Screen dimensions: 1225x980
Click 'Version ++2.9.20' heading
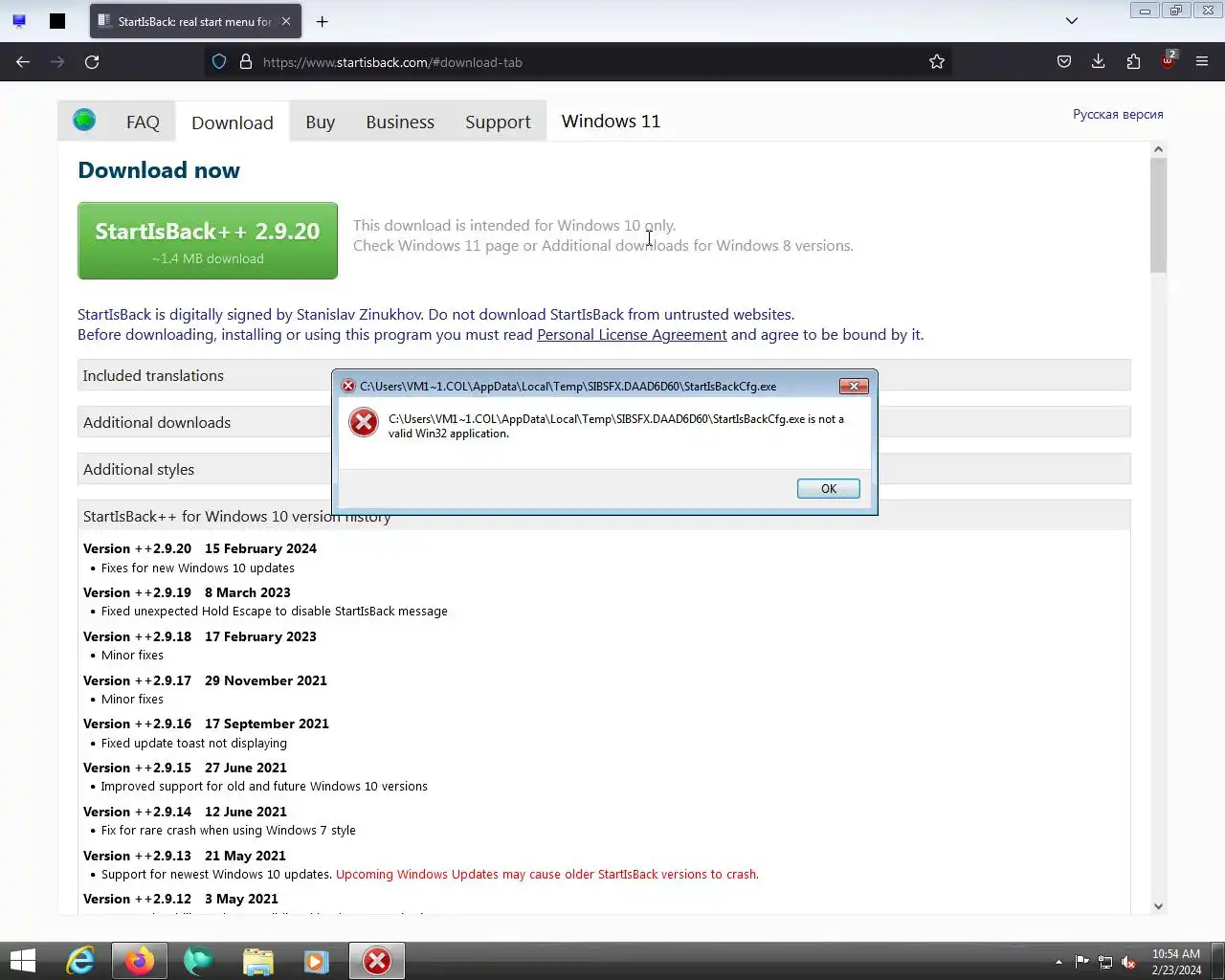point(137,548)
